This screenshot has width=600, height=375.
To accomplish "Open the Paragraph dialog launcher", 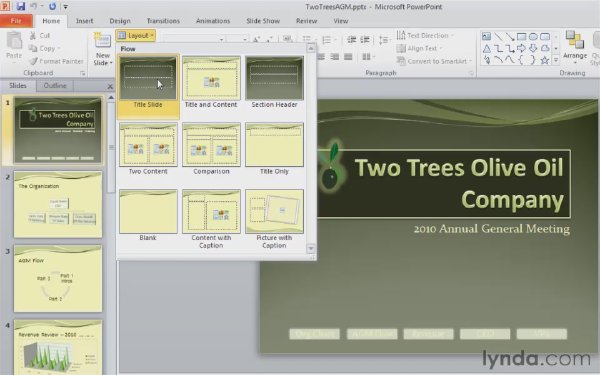I will [471, 73].
